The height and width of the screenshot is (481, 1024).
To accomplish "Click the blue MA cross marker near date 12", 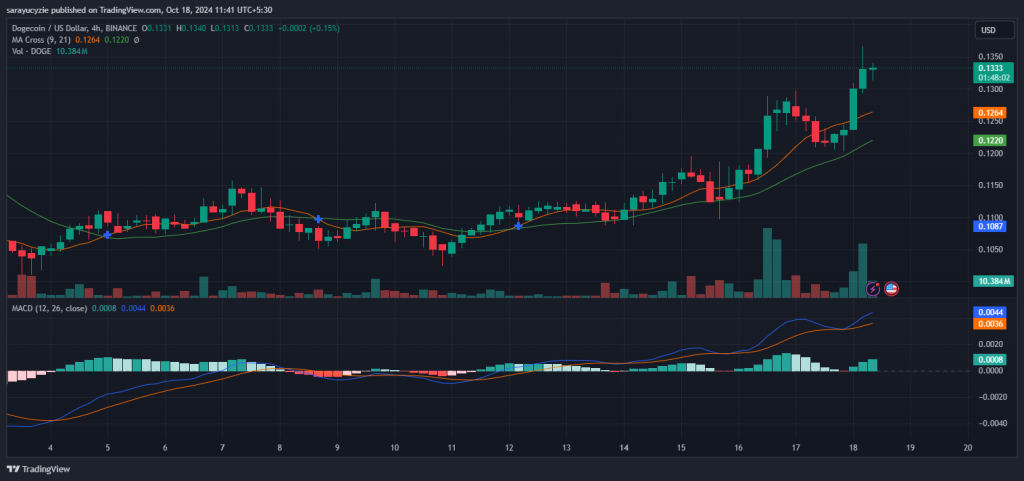I will (x=518, y=226).
